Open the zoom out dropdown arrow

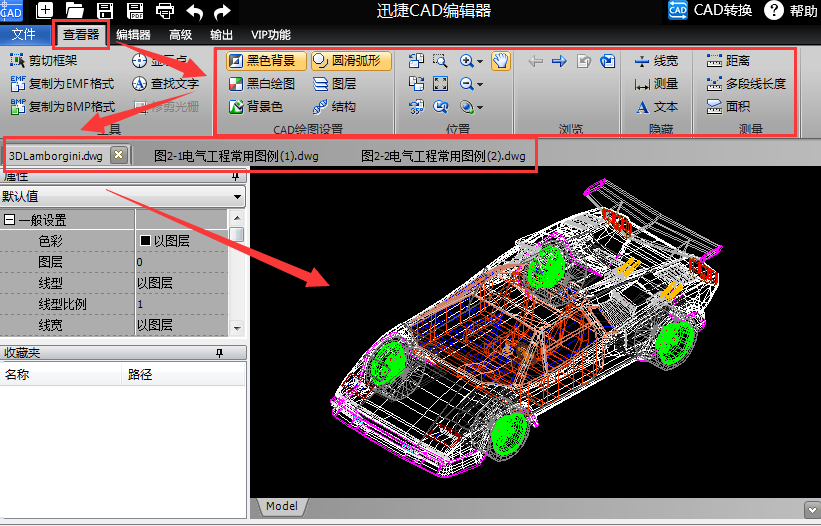tap(480, 84)
